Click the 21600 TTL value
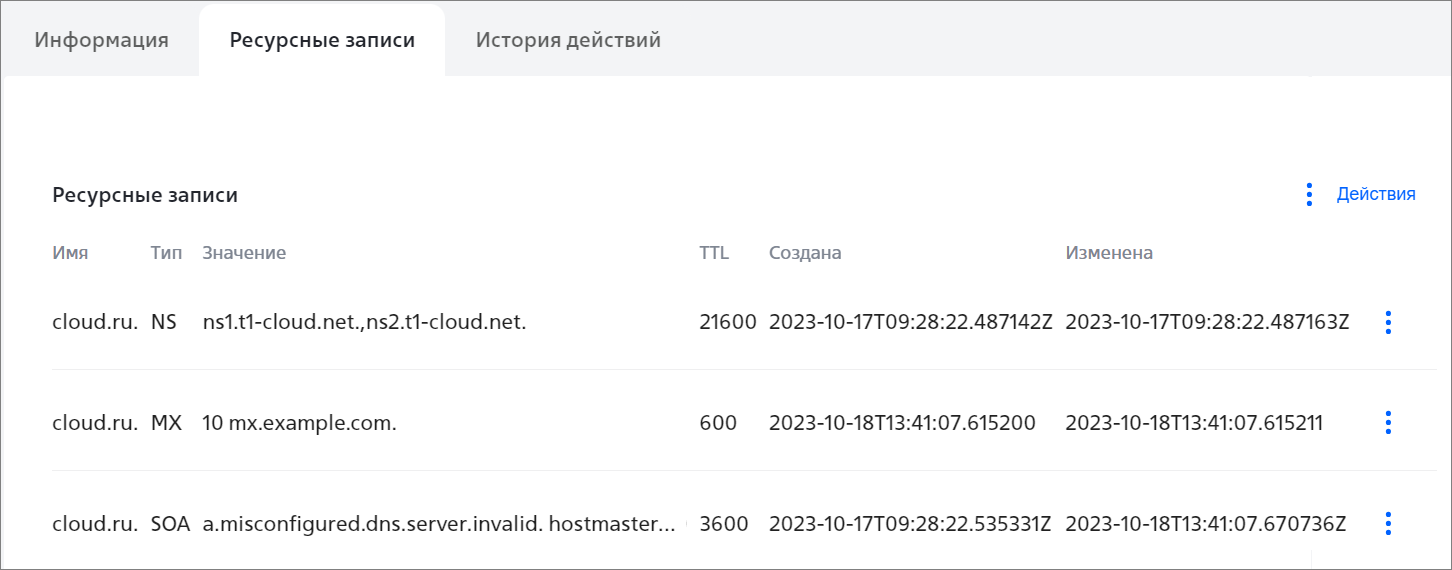Image resolution: width=1452 pixels, height=570 pixels. [728, 322]
